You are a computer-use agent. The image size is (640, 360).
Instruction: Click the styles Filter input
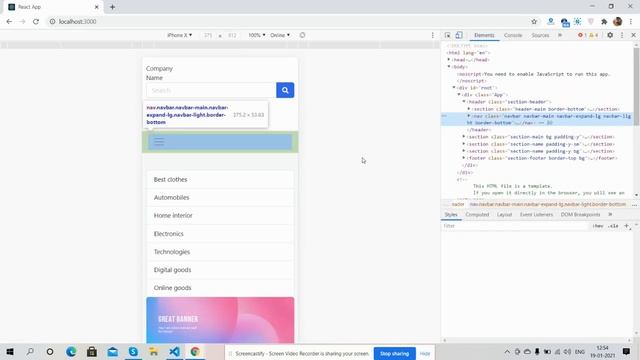[x=515, y=226]
